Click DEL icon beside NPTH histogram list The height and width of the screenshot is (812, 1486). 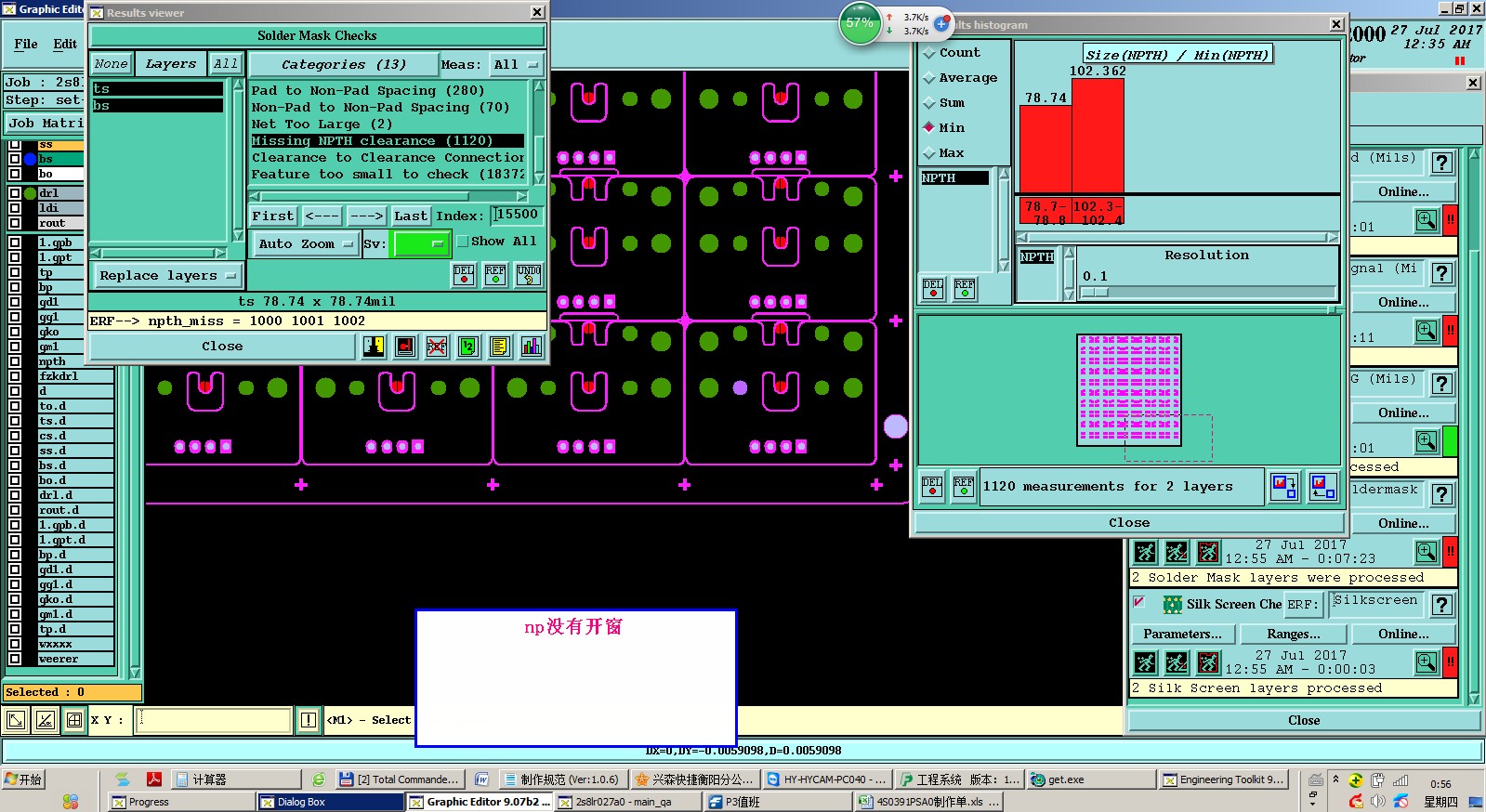933,288
